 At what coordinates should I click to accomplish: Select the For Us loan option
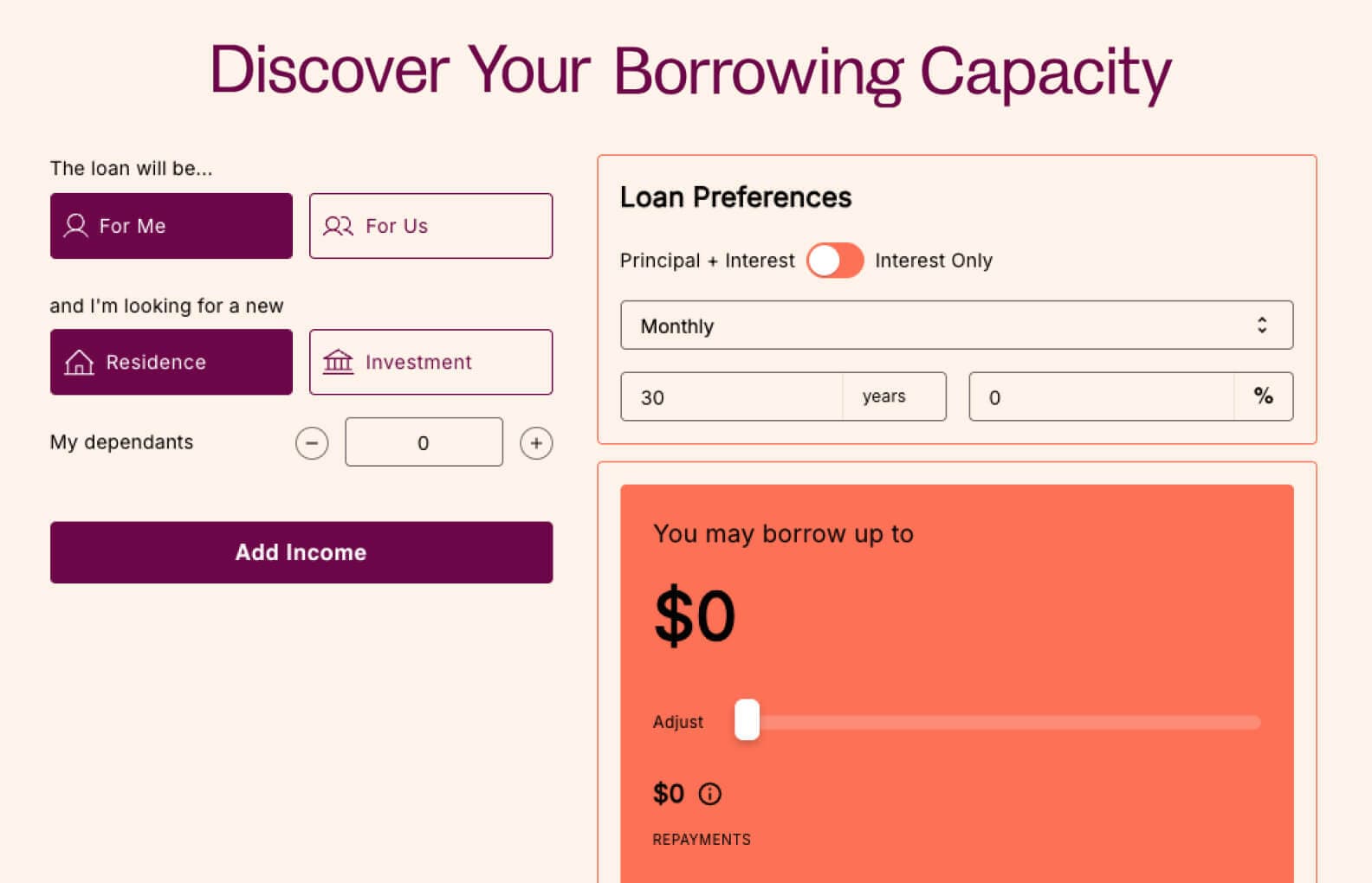(x=430, y=226)
